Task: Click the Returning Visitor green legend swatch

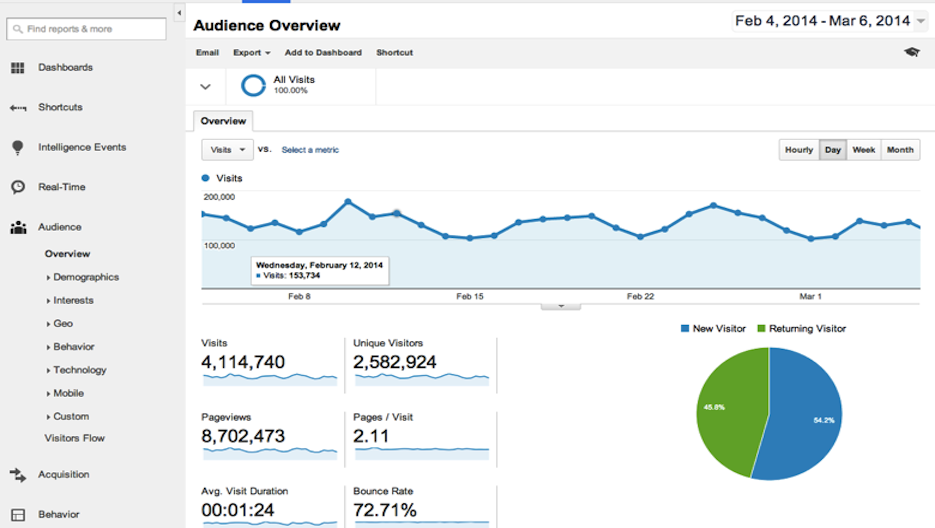Action: (x=761, y=328)
